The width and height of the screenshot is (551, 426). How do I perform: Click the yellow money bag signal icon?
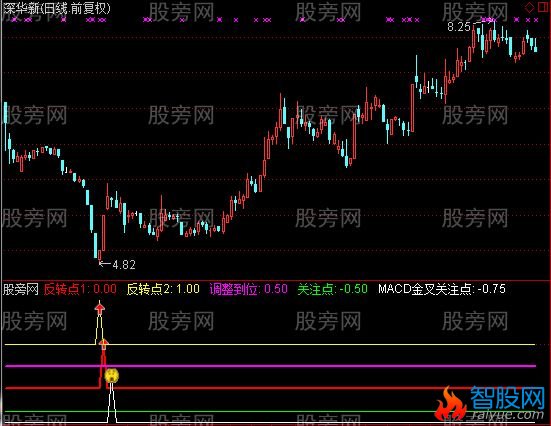point(112,376)
